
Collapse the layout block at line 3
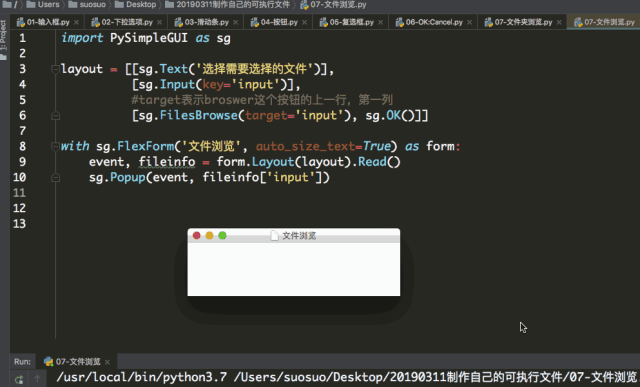pyautogui.click(x=56, y=69)
